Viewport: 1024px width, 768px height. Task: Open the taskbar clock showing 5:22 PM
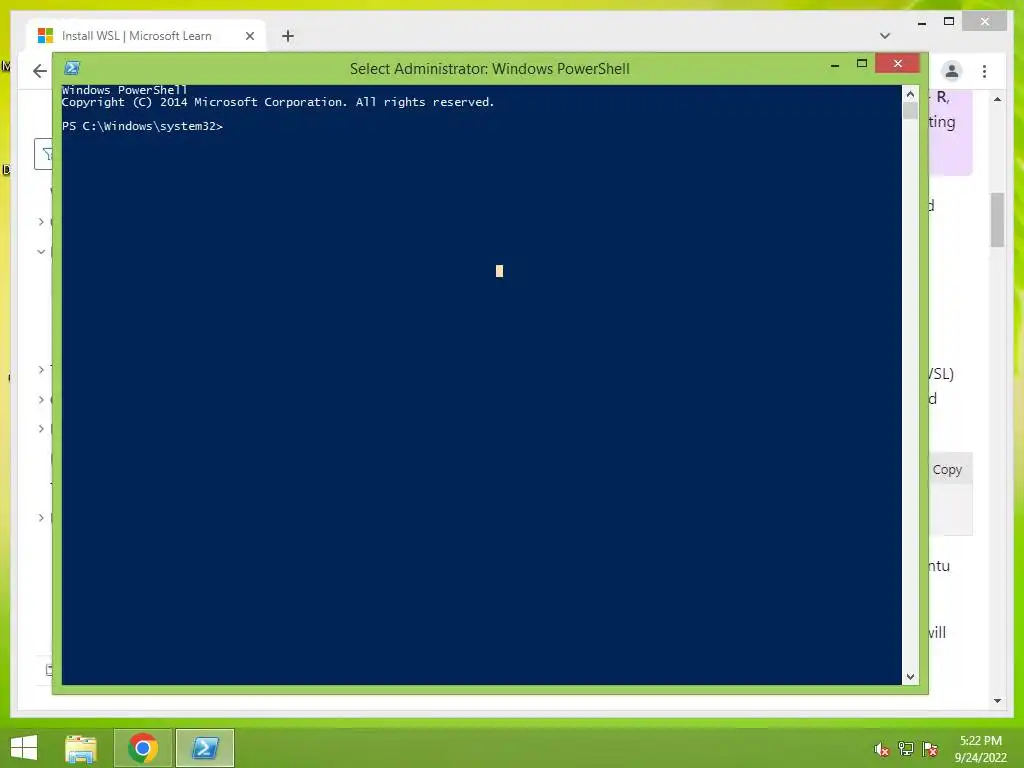point(981,749)
